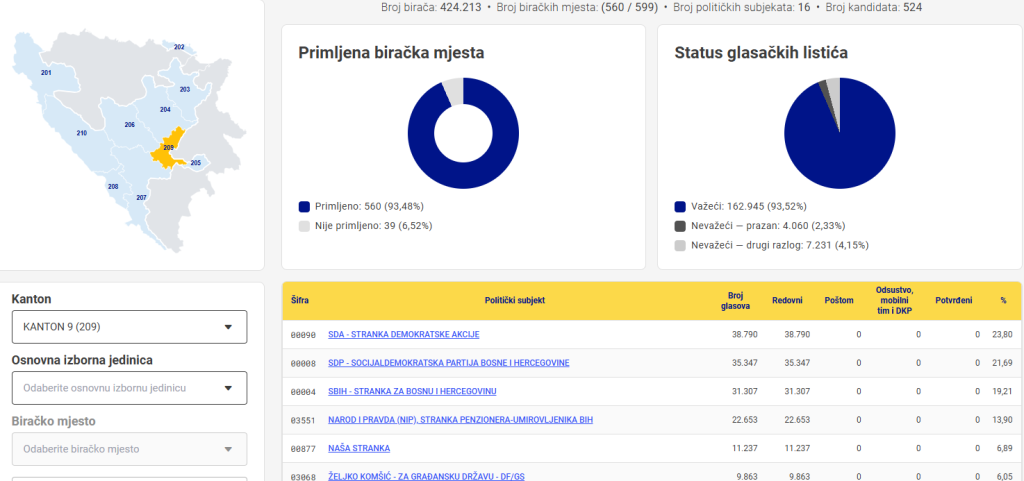
Task: Click code 00008 in SDP row
Action: [x=303, y=363]
